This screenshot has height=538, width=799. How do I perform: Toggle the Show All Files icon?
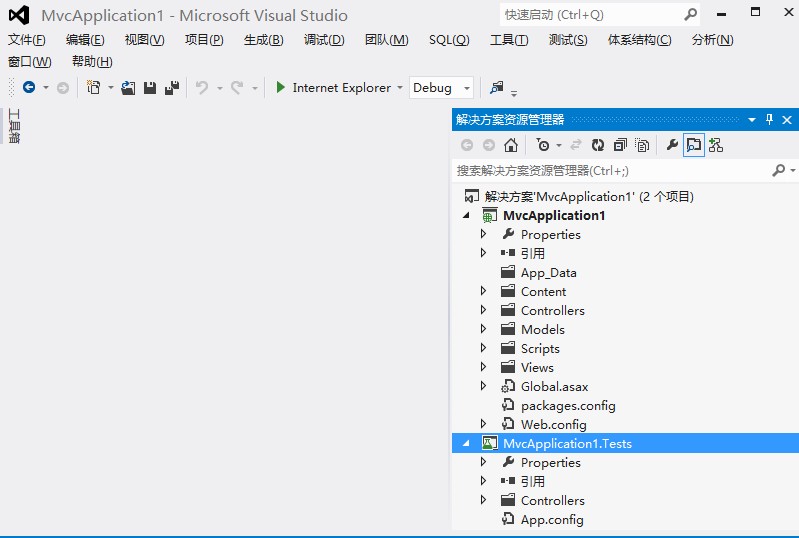(x=642, y=145)
